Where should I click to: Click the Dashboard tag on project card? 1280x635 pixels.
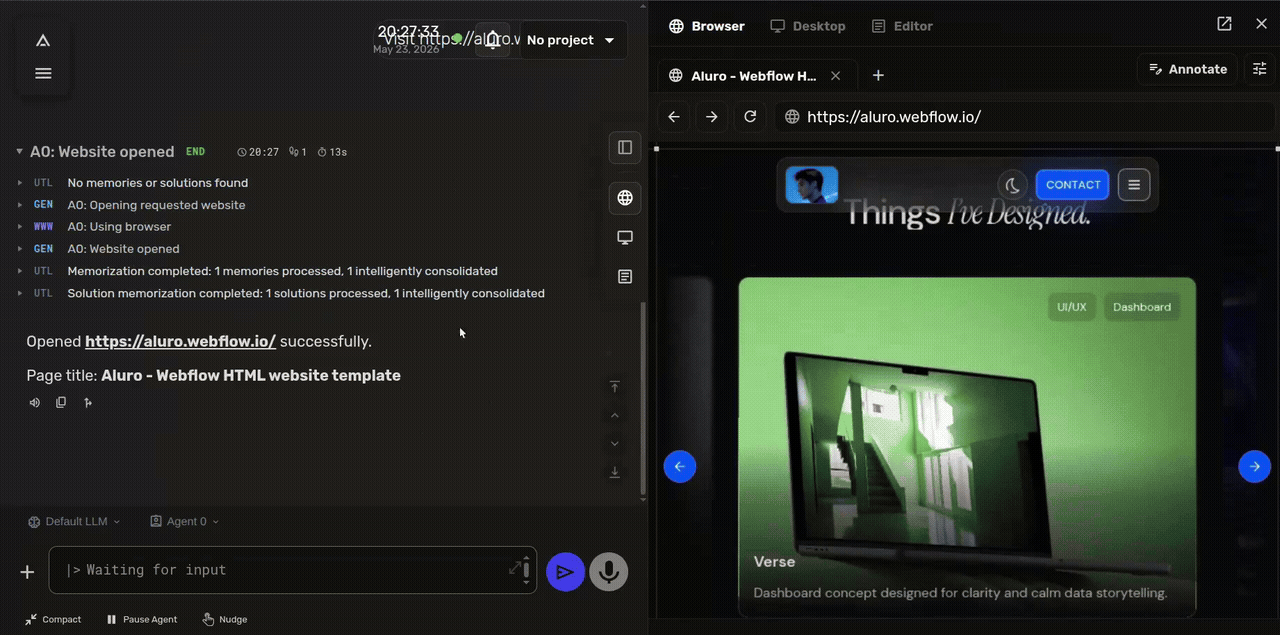tap(1142, 307)
